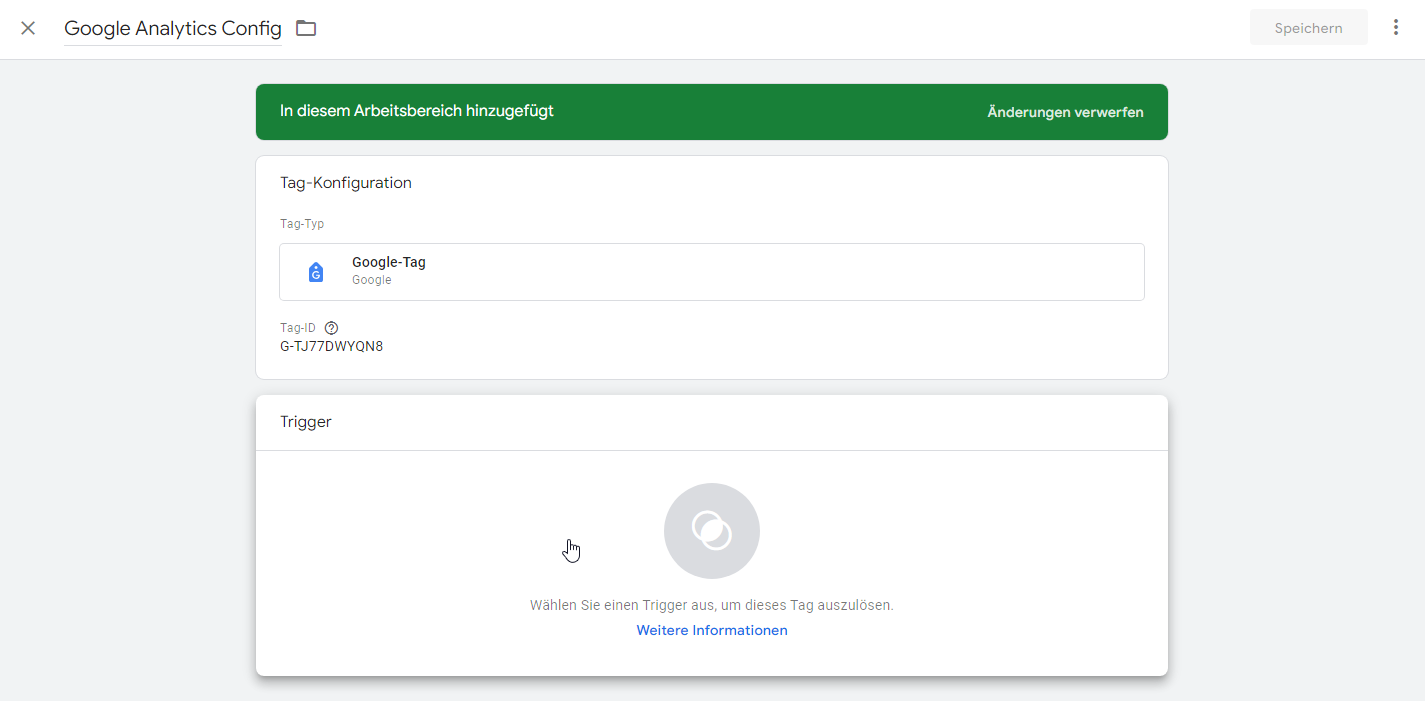
Task: Click the Trigger section heading
Action: tap(306, 422)
